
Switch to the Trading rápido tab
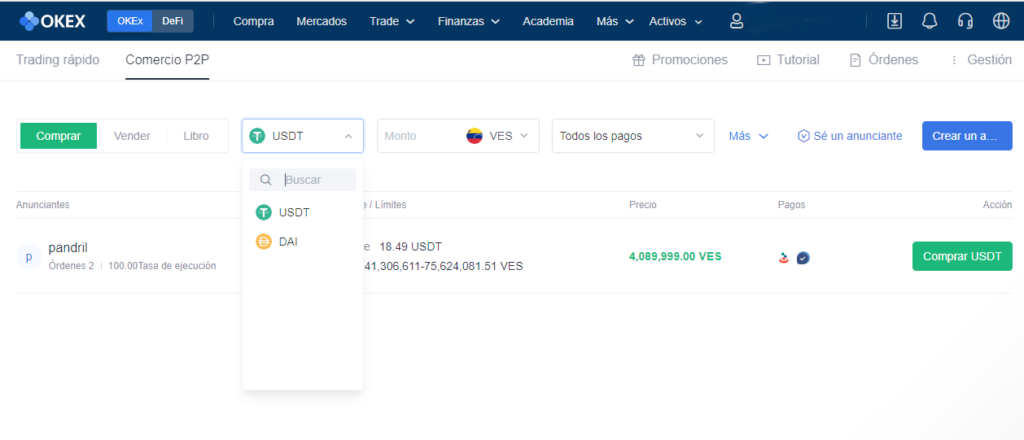pos(57,60)
